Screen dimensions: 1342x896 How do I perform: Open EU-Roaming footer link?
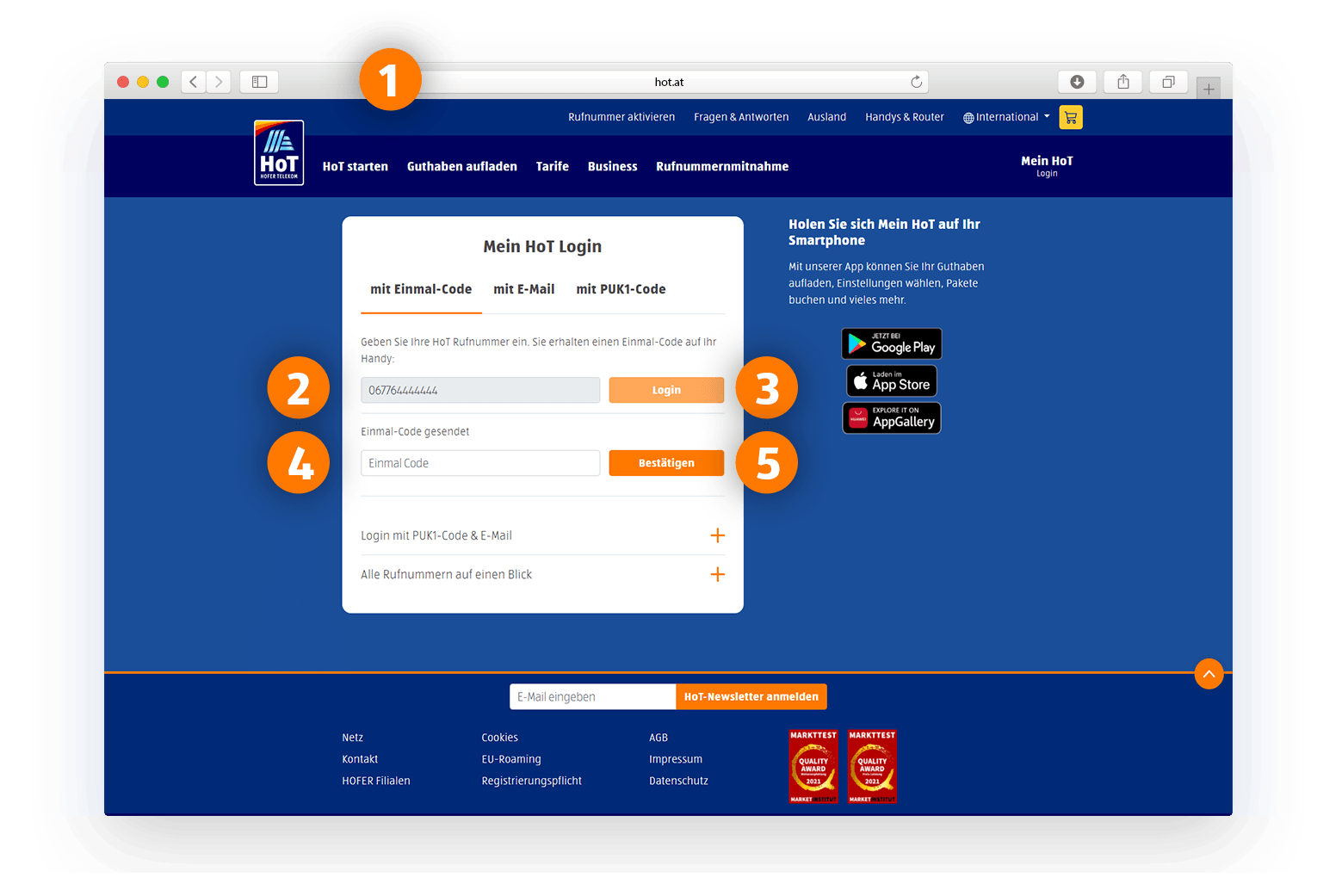[x=511, y=759]
